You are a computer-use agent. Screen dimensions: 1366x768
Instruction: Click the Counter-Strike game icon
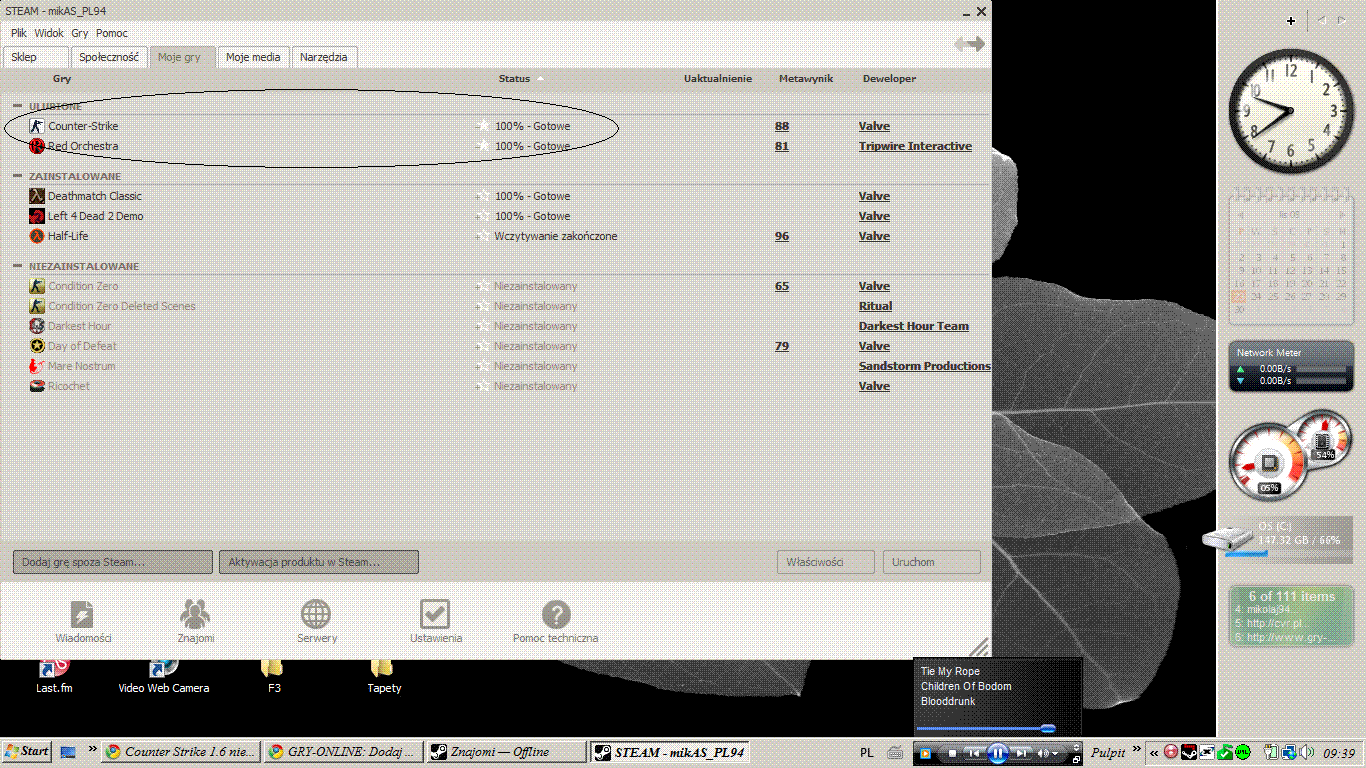[x=37, y=126]
